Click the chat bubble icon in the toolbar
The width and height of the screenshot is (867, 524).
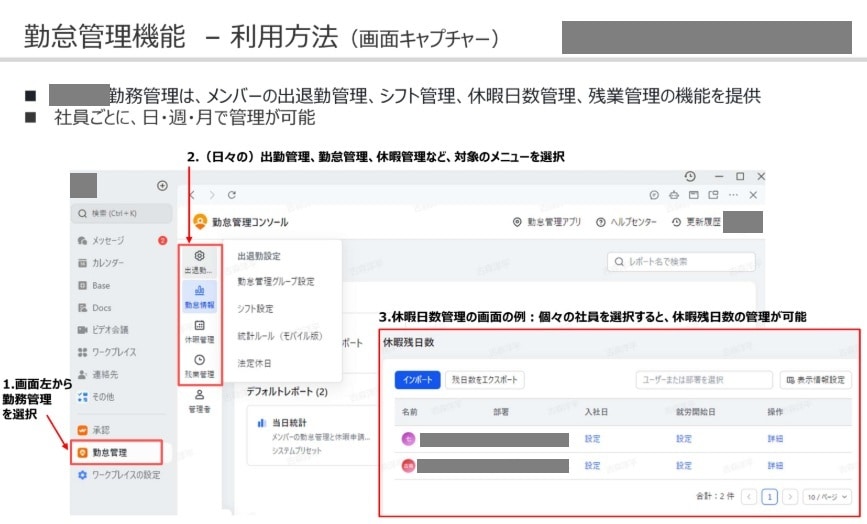(654, 195)
